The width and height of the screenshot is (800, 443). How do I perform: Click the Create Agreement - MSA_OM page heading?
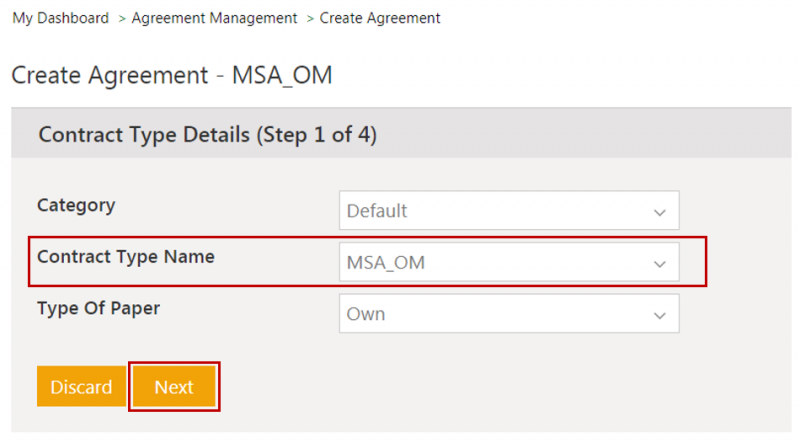point(171,74)
